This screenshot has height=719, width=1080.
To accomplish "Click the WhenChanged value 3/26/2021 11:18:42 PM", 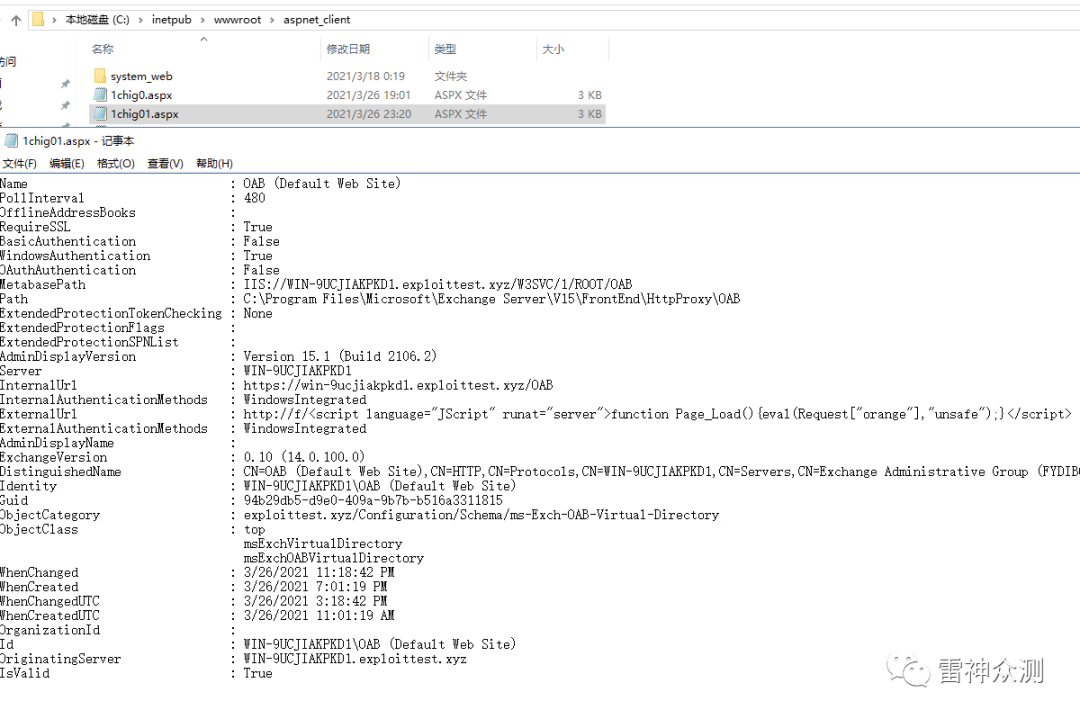I will [319, 573].
